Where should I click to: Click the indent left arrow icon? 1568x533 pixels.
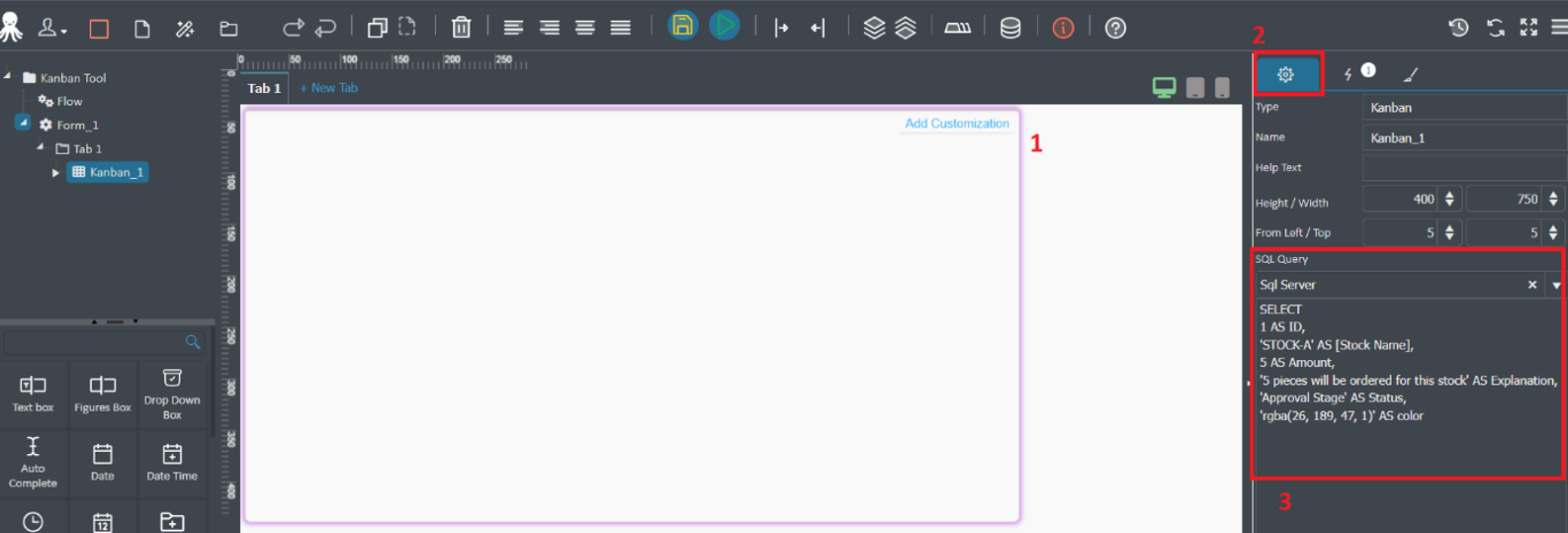[818, 28]
